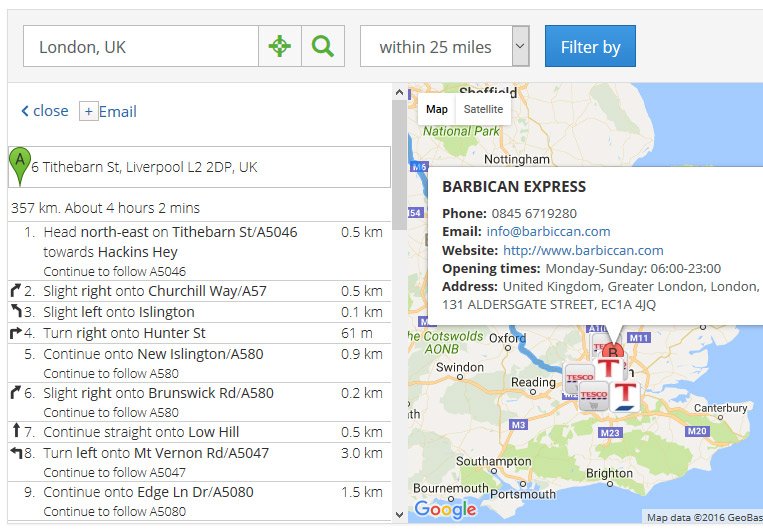Click the dropdown arrow of the distance selector

point(520,46)
